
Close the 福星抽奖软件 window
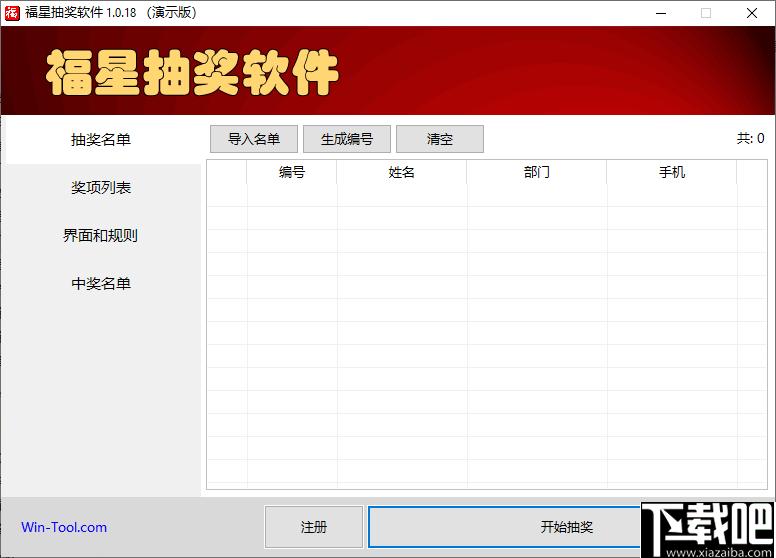pyautogui.click(x=752, y=13)
